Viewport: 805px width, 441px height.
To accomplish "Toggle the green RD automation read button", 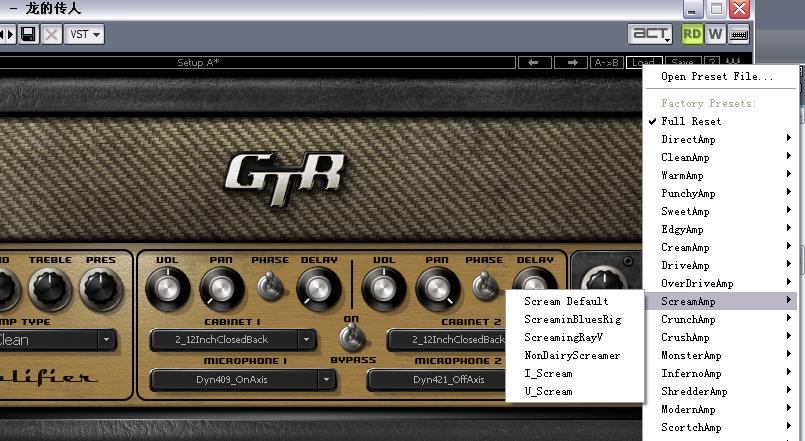I will tap(692, 34).
